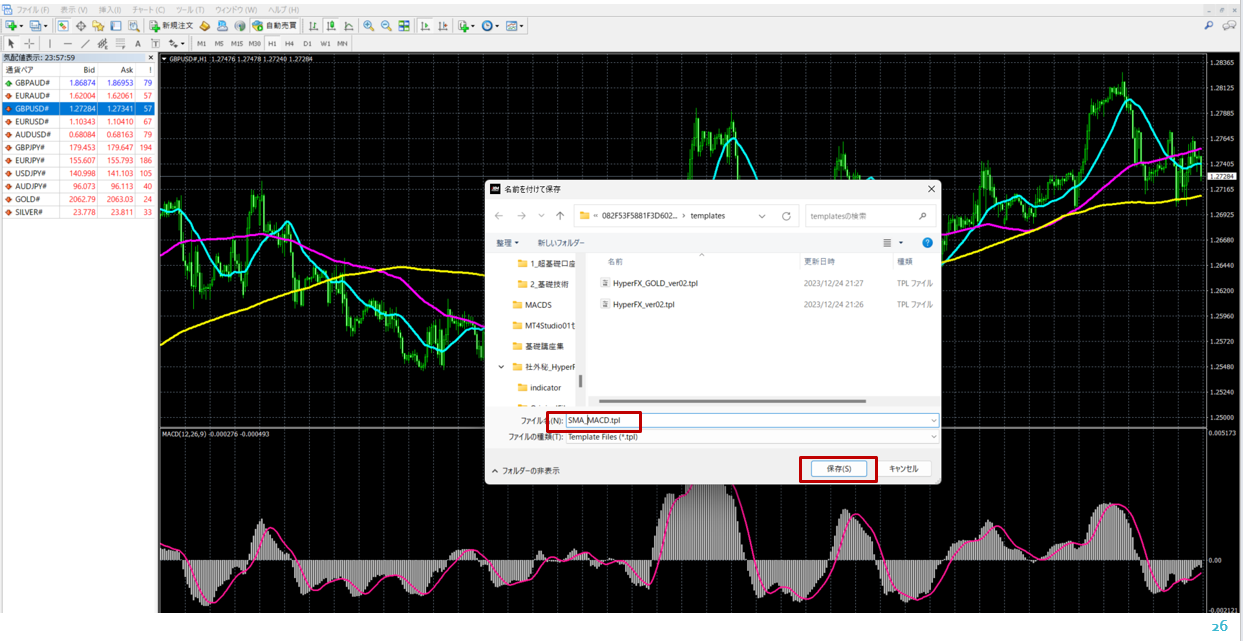
Task: Select the crosshair cursor tool
Action: 29,44
